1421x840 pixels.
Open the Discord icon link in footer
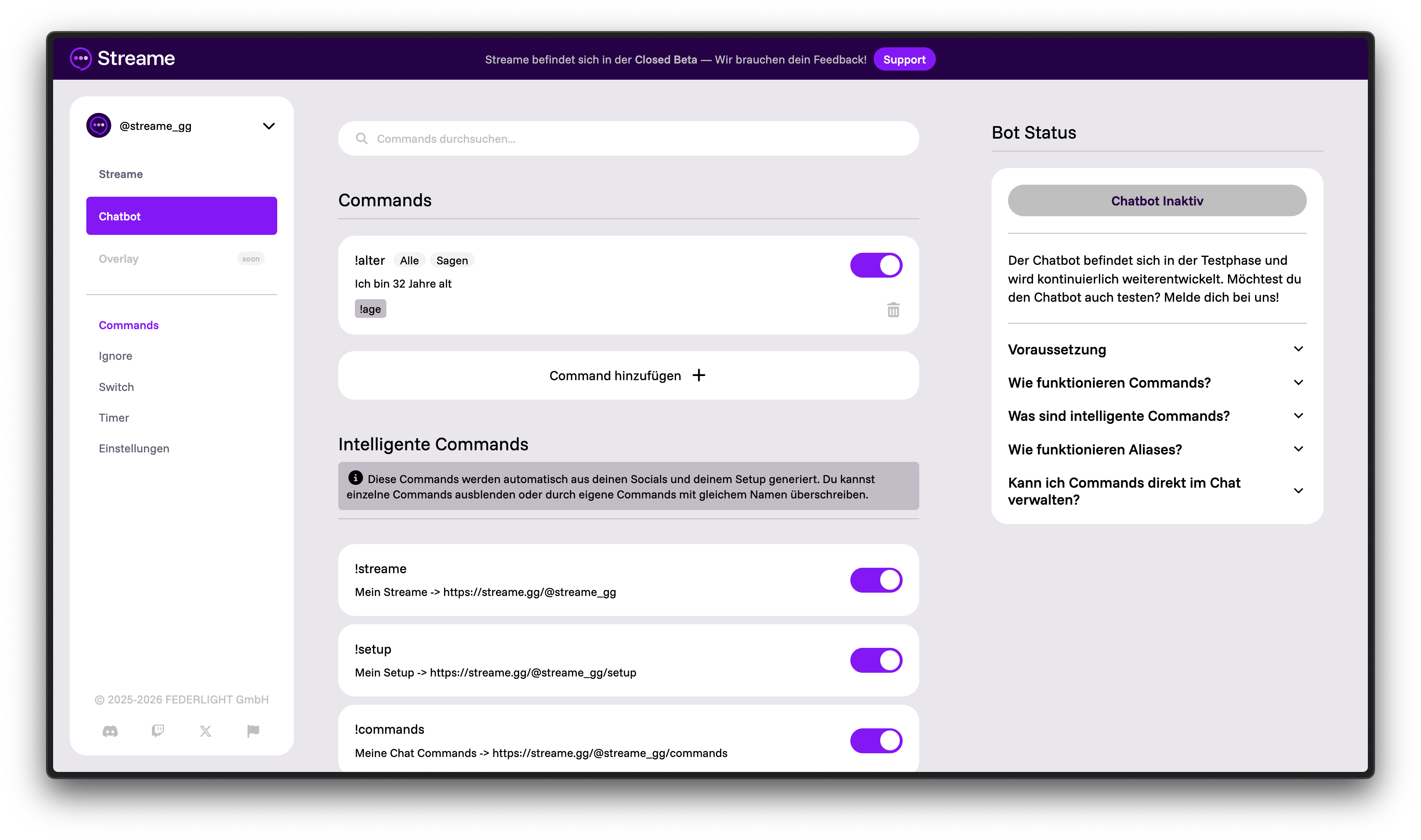point(110,731)
